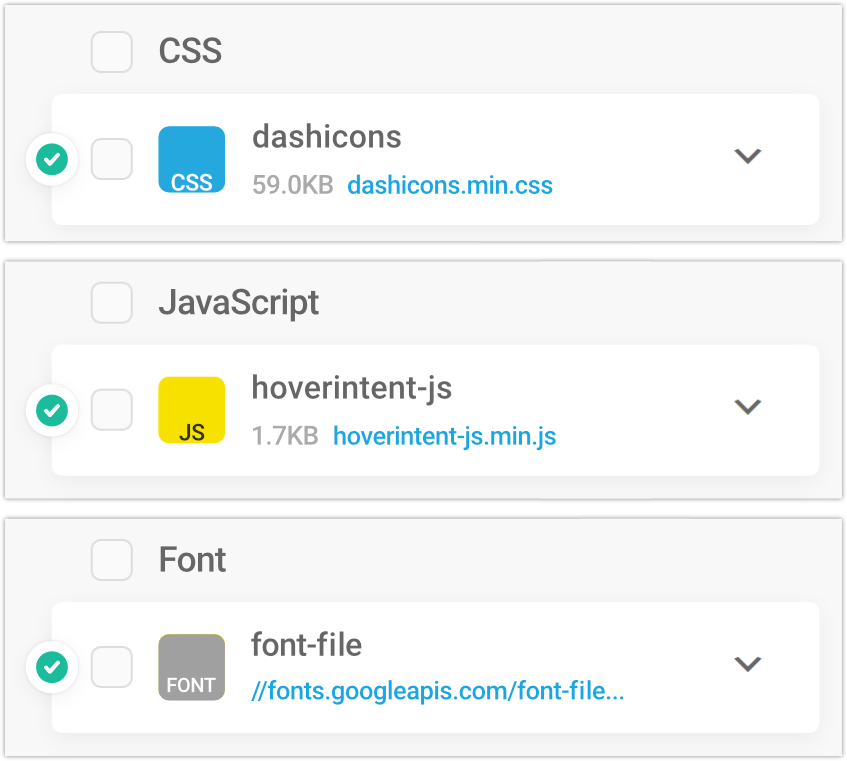Click green checkmark status beside hoverintent-js

(51, 410)
